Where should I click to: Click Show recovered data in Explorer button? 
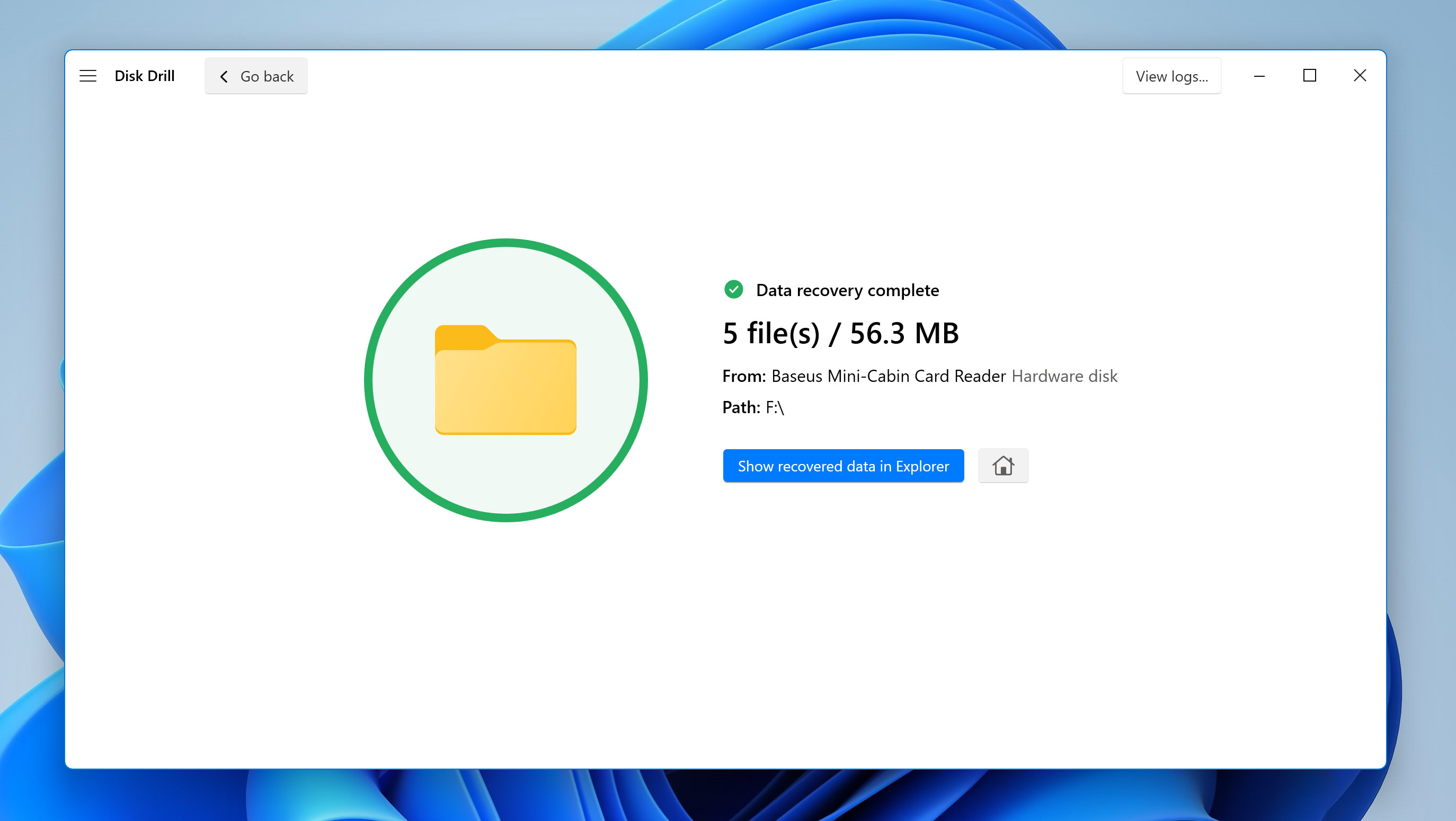click(x=843, y=465)
